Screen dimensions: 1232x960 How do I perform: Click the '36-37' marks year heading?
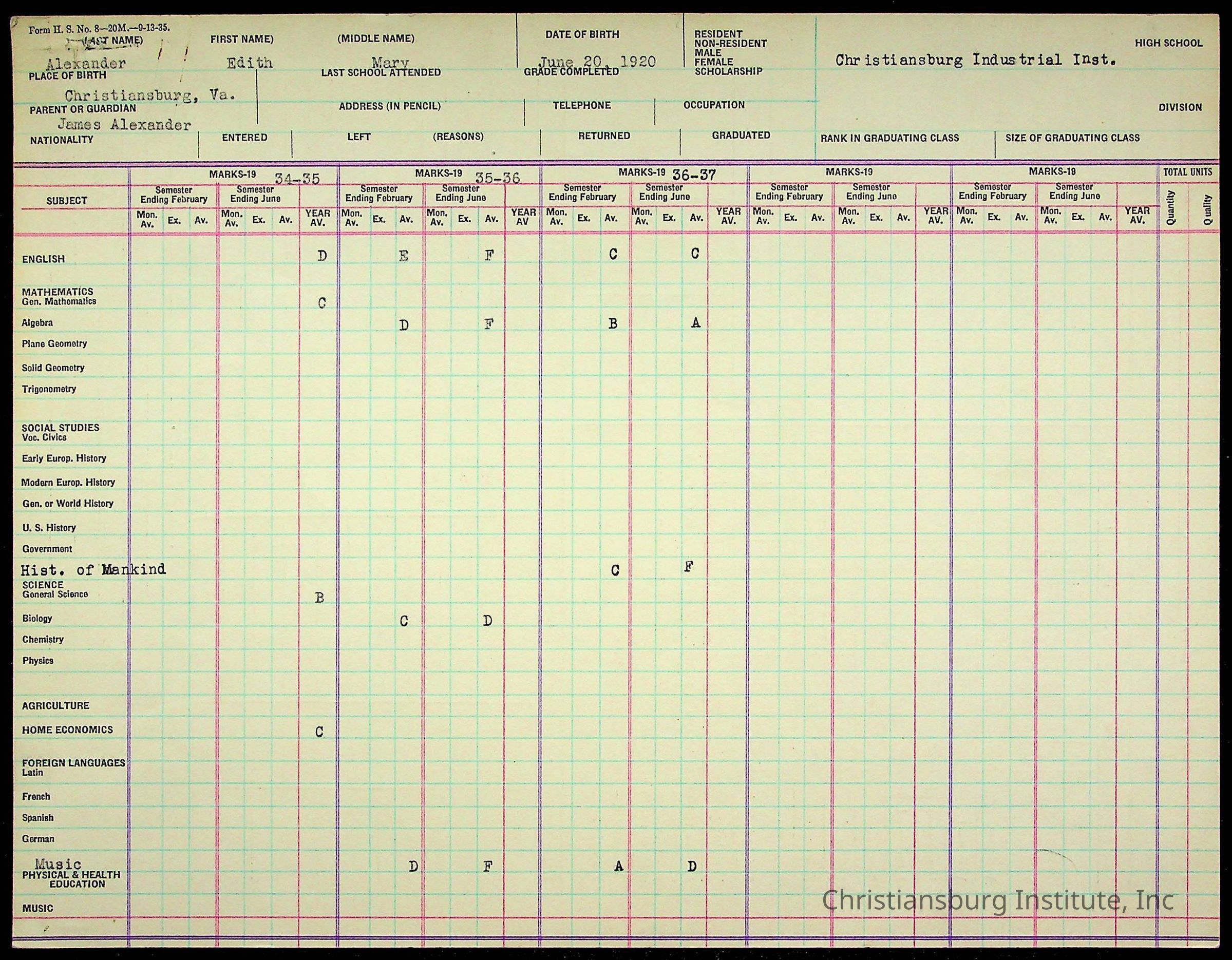pos(694,176)
